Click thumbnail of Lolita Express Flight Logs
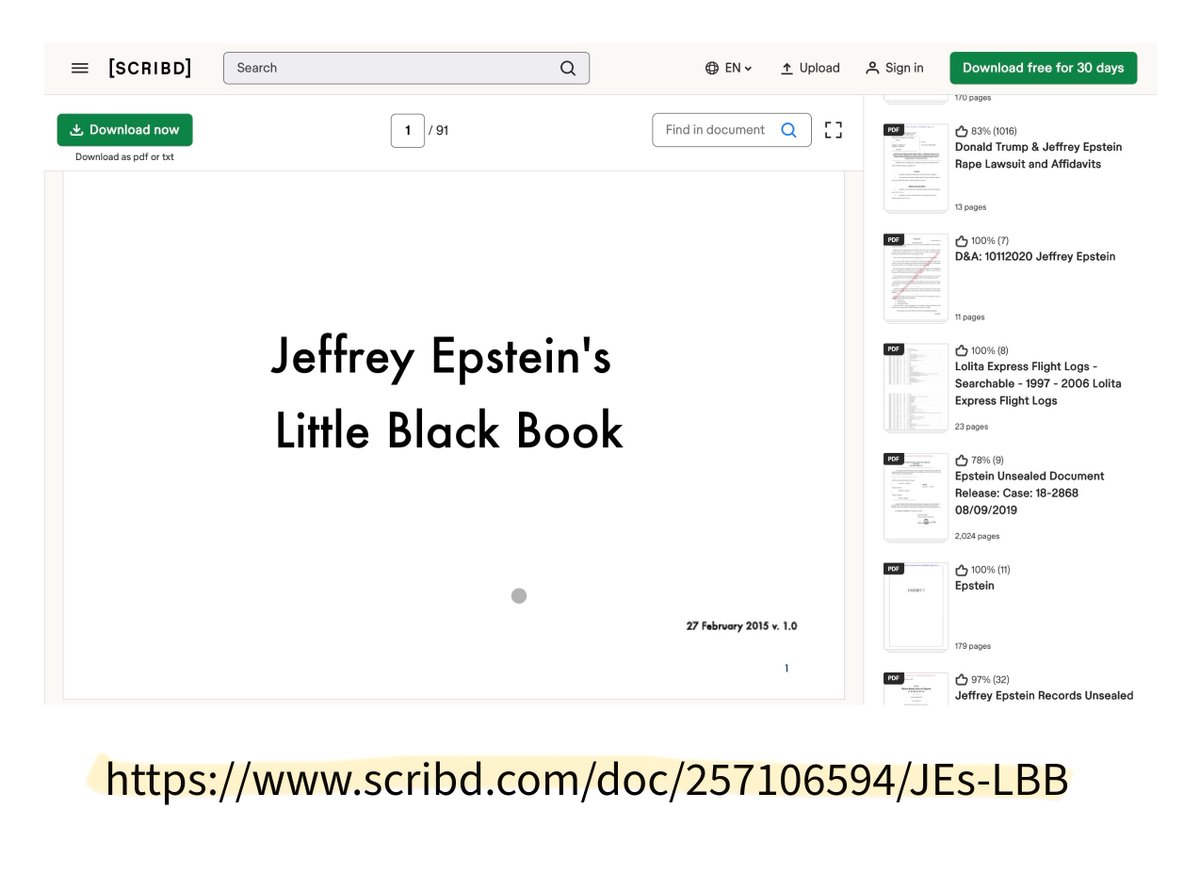The height and width of the screenshot is (890, 1200). click(x=915, y=388)
